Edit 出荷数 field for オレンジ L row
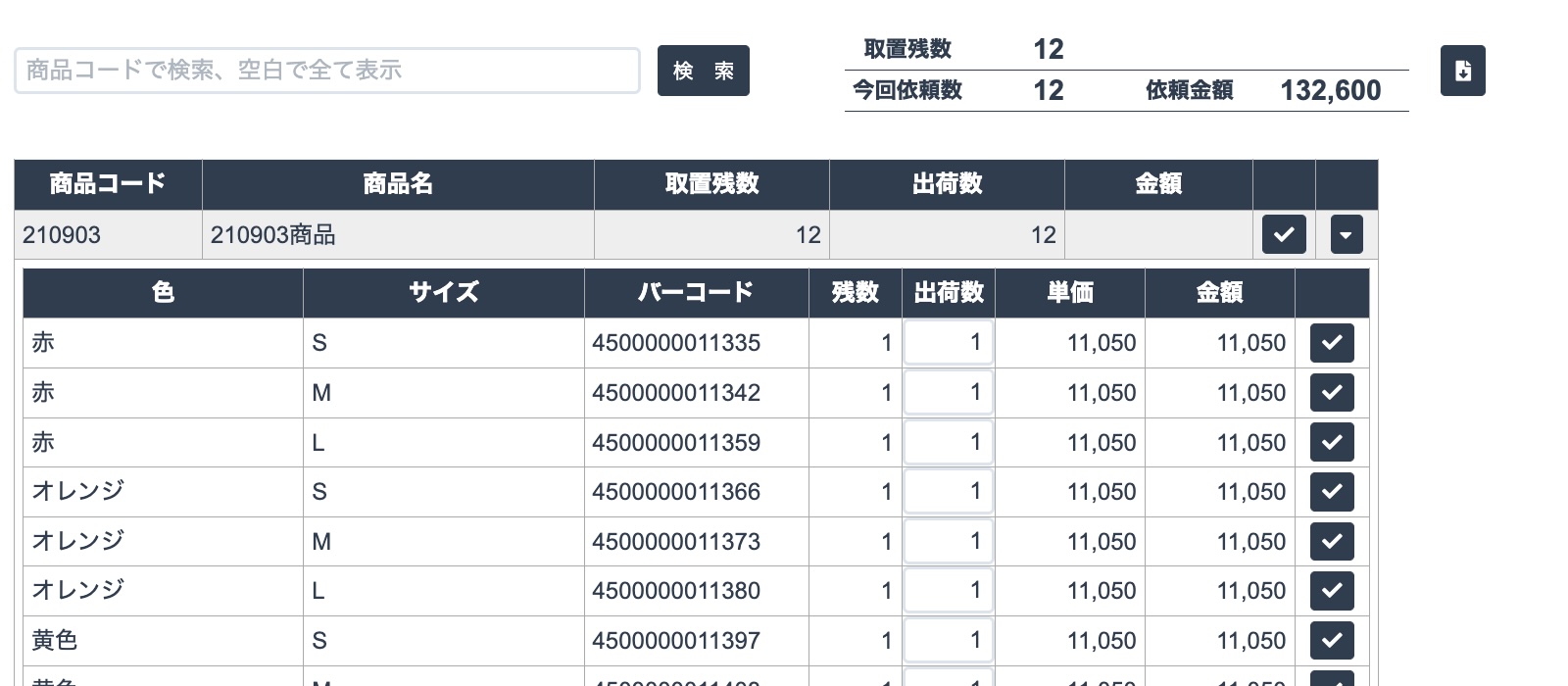This screenshot has width=1568, height=686. (949, 590)
